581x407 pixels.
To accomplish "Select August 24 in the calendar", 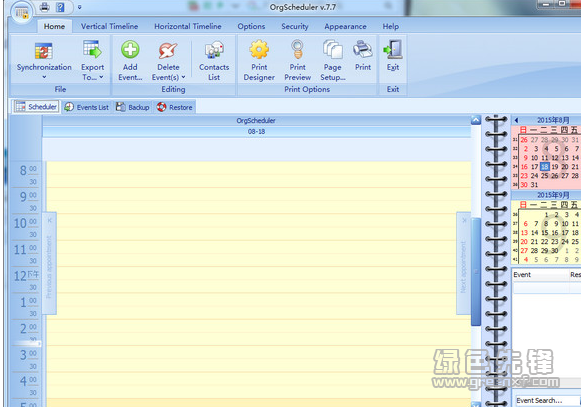I will tap(534, 176).
